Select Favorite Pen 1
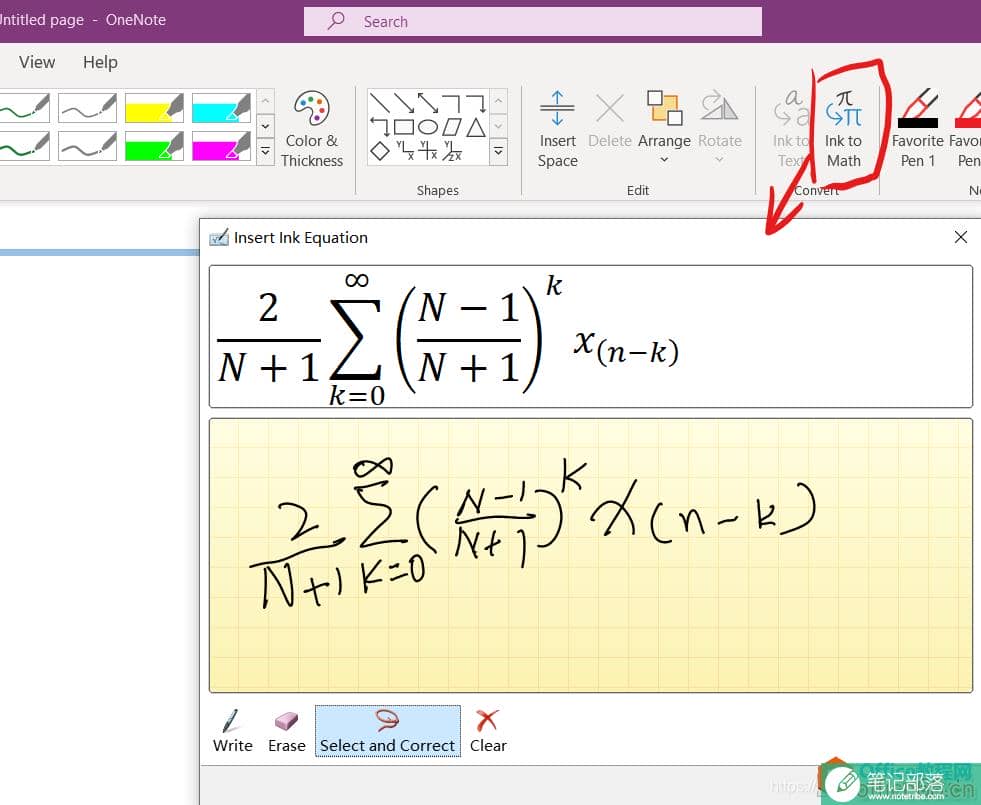Screen dimensions: 981x805 (x=918, y=129)
